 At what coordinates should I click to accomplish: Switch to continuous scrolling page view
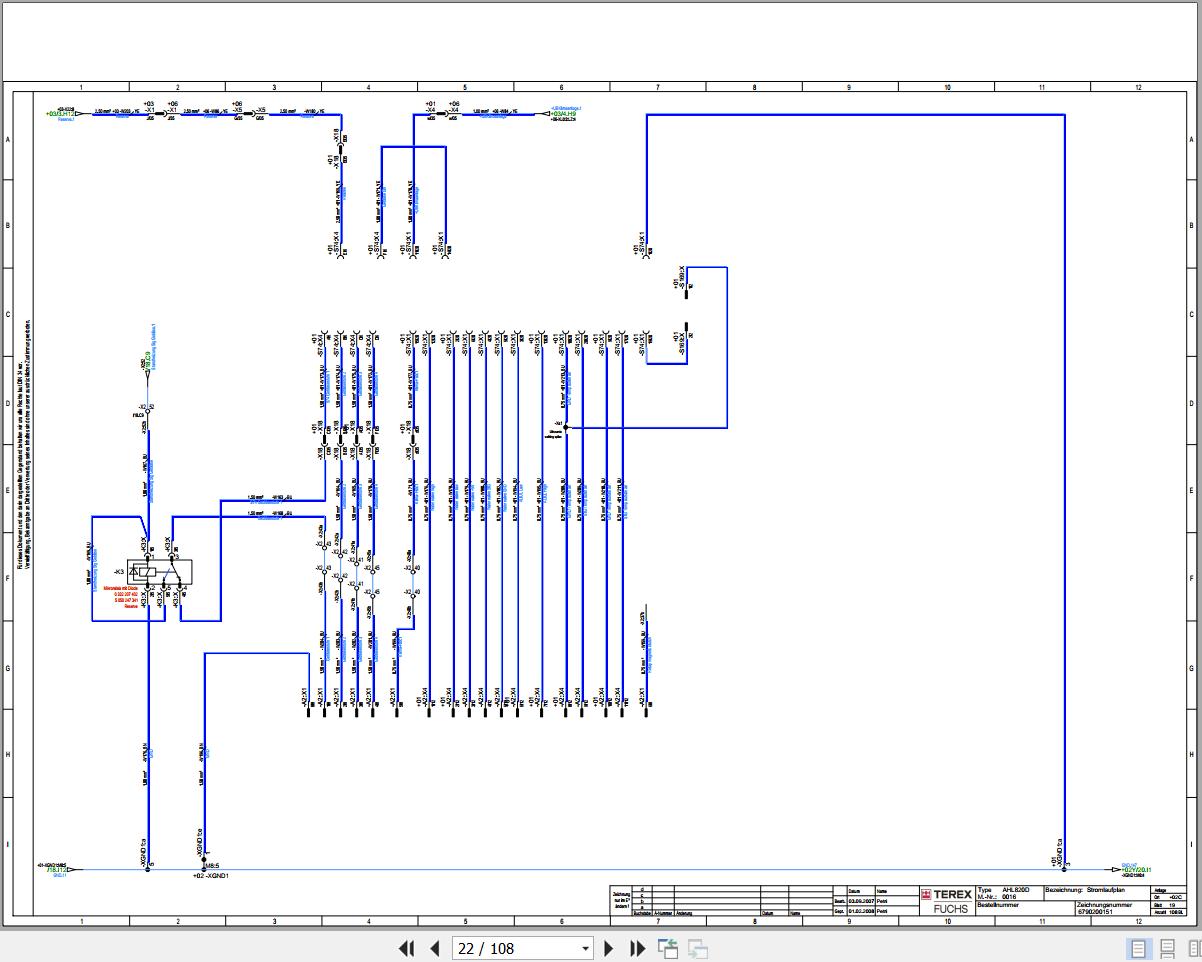(x=1167, y=949)
